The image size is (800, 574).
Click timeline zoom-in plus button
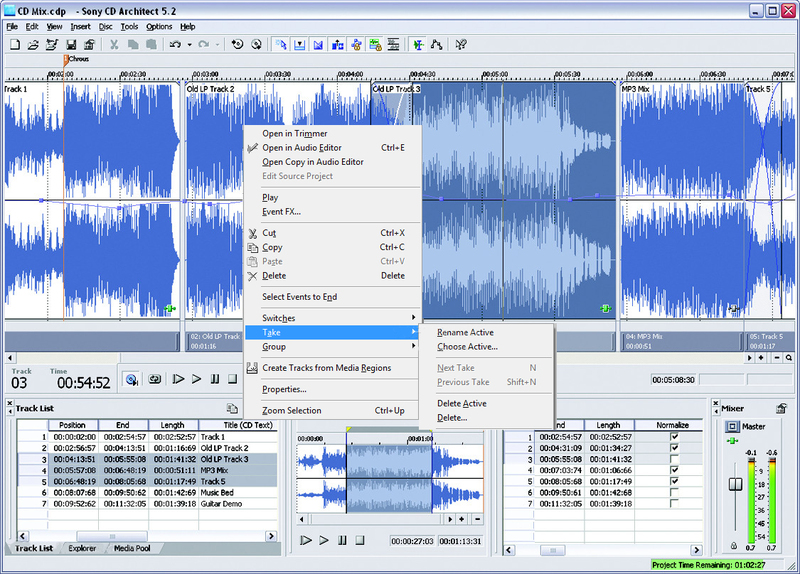coord(761,358)
